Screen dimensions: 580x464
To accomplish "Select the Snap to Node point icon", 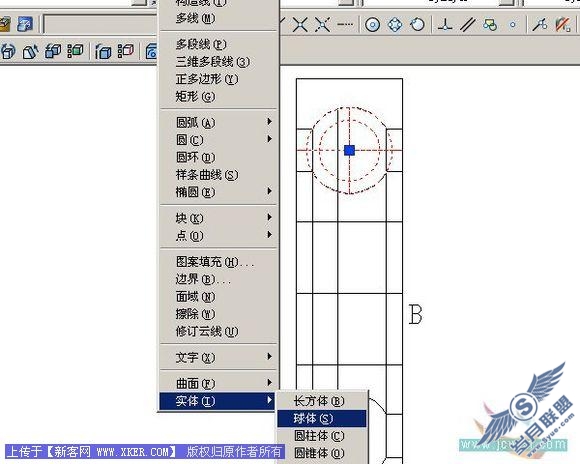I will pos(513,25).
